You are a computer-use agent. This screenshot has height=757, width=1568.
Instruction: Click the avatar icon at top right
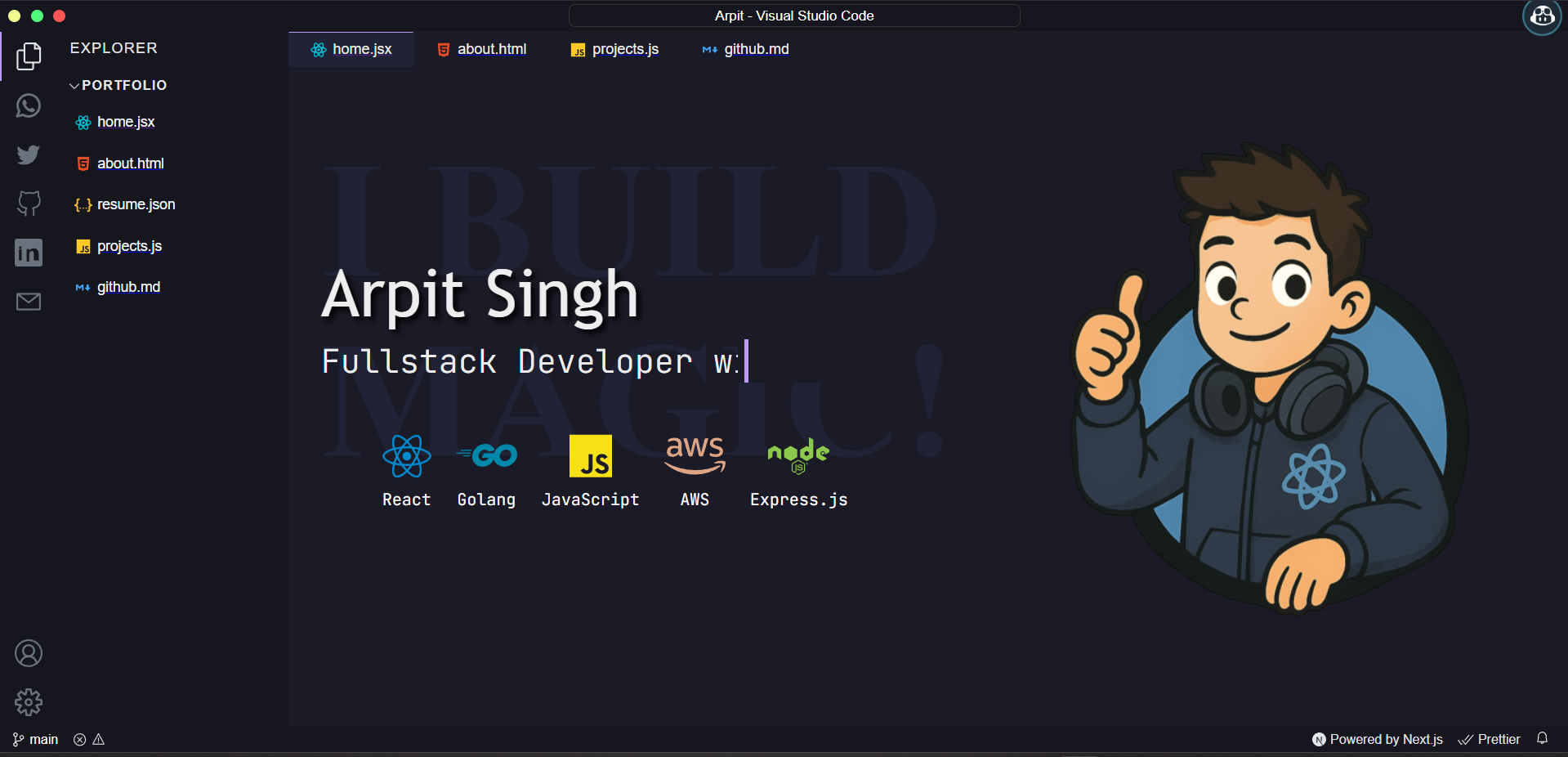click(1542, 16)
